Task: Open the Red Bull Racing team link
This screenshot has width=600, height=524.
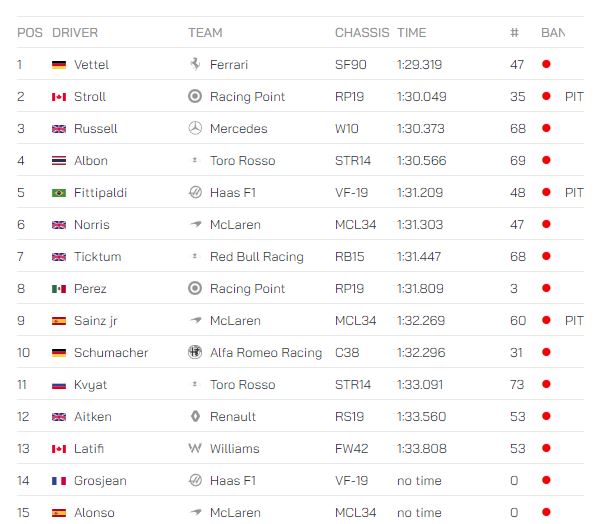Action: point(257,256)
